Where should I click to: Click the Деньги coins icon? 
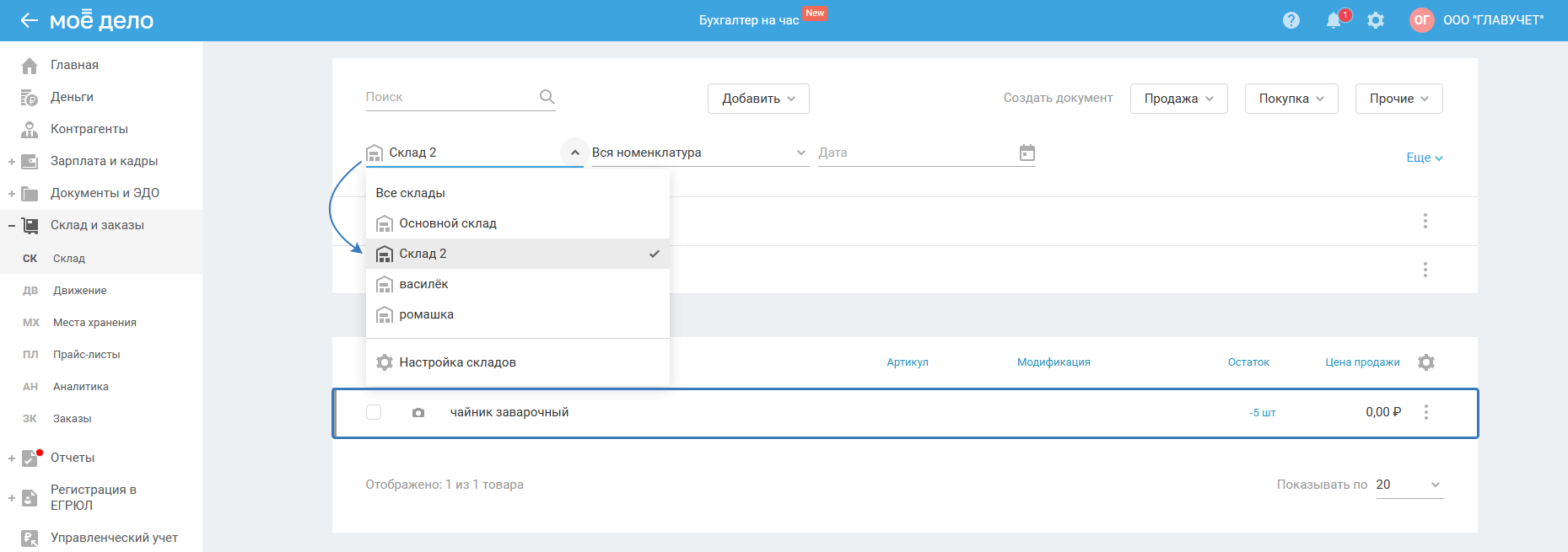click(30, 97)
